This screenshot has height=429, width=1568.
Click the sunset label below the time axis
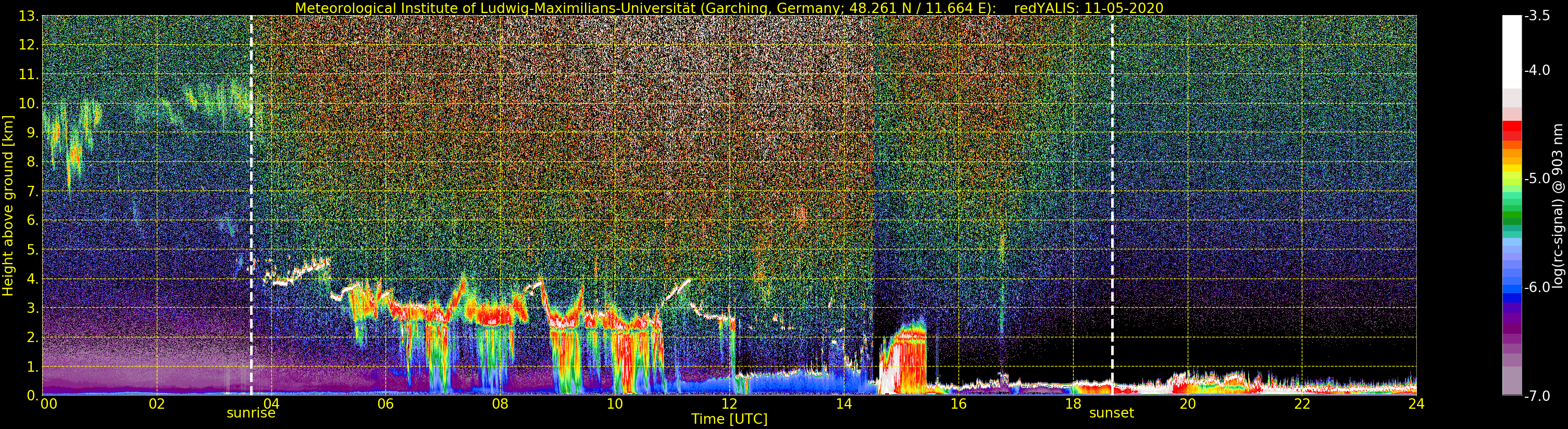coord(1112,413)
